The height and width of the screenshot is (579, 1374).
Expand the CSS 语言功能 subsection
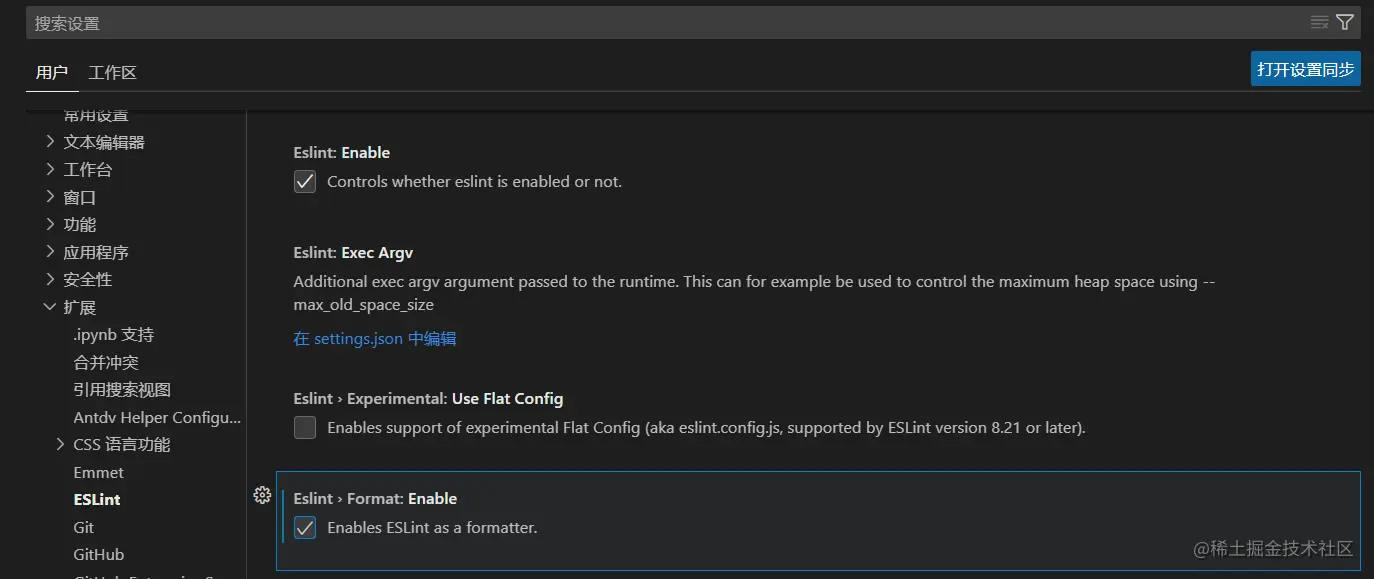(61, 444)
